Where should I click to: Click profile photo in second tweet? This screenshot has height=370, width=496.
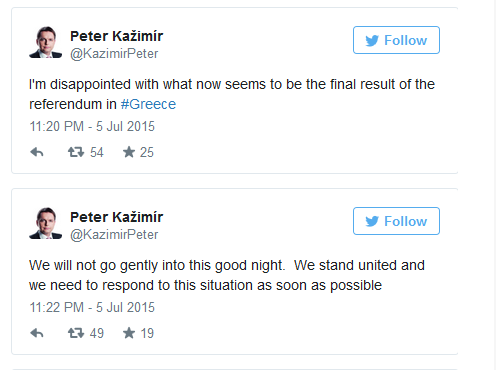(46, 223)
